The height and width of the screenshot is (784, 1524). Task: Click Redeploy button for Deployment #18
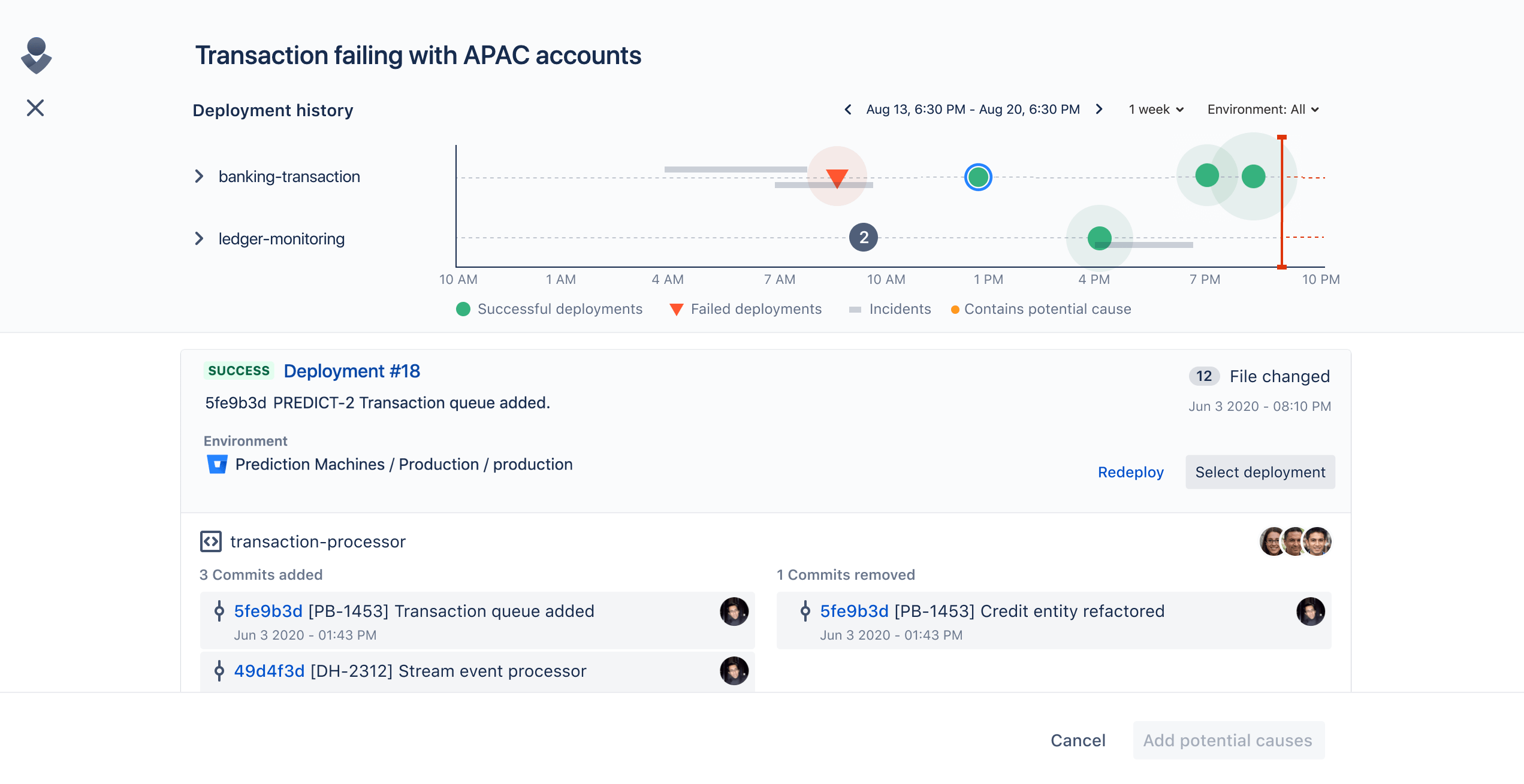(x=1128, y=472)
